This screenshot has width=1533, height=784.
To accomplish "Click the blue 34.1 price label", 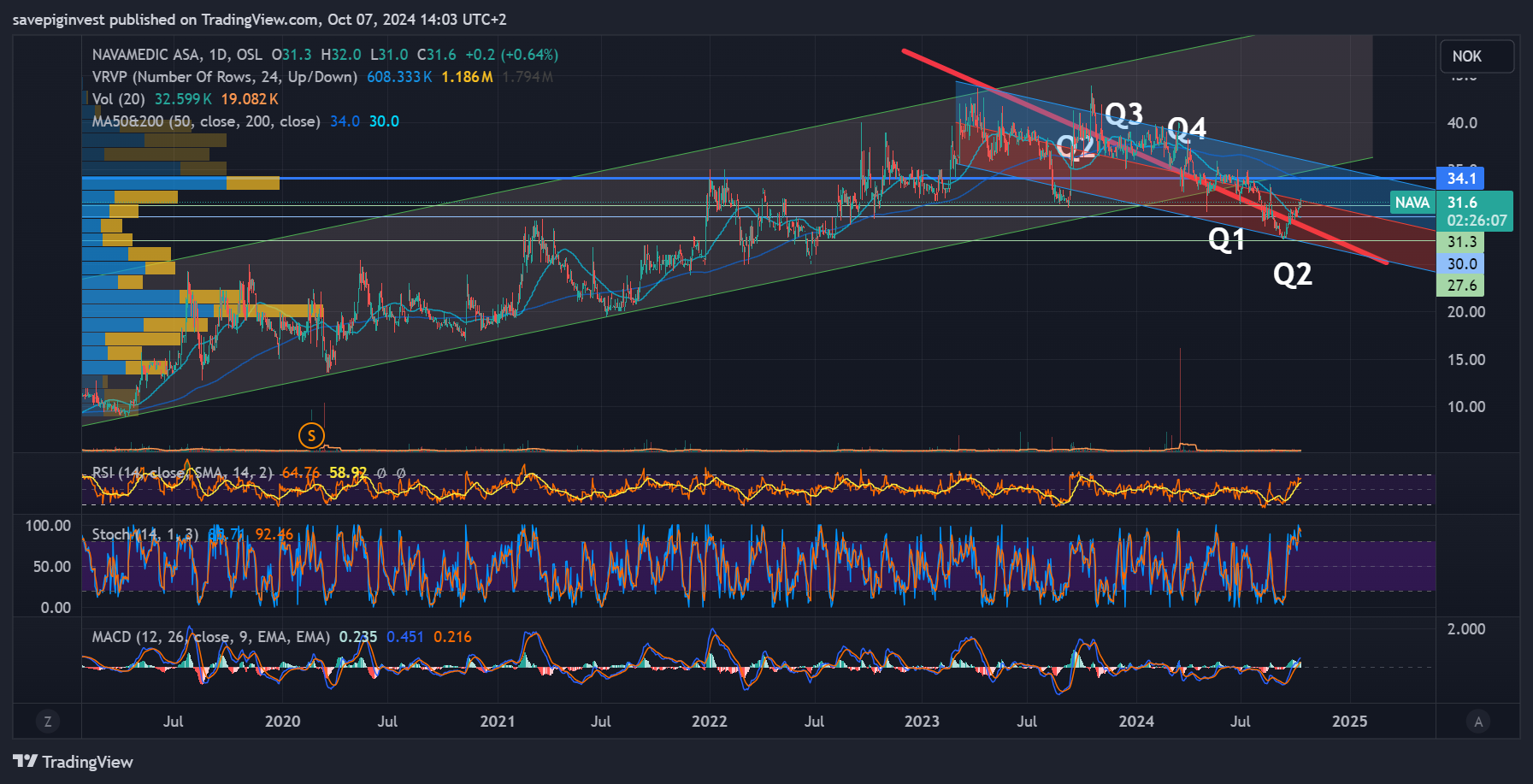I will (1461, 179).
